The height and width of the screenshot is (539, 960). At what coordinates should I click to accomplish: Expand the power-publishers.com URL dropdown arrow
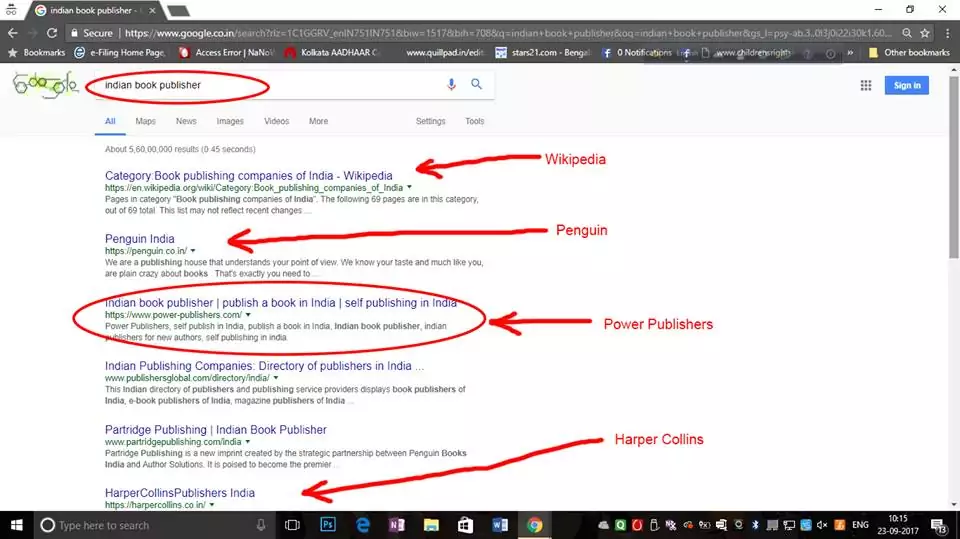click(x=248, y=314)
